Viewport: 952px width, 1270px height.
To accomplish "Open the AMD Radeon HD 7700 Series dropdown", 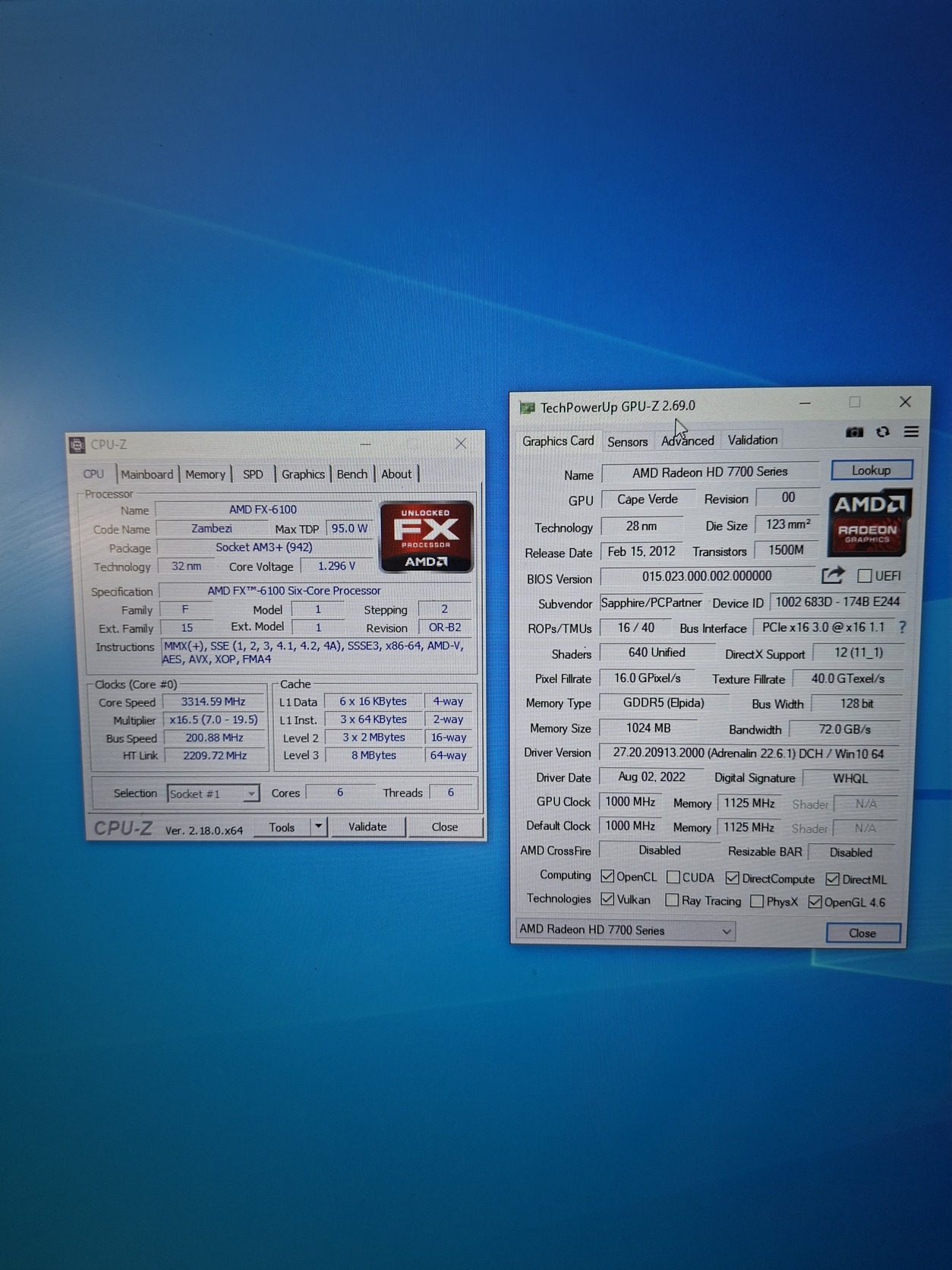I will pyautogui.click(x=625, y=930).
